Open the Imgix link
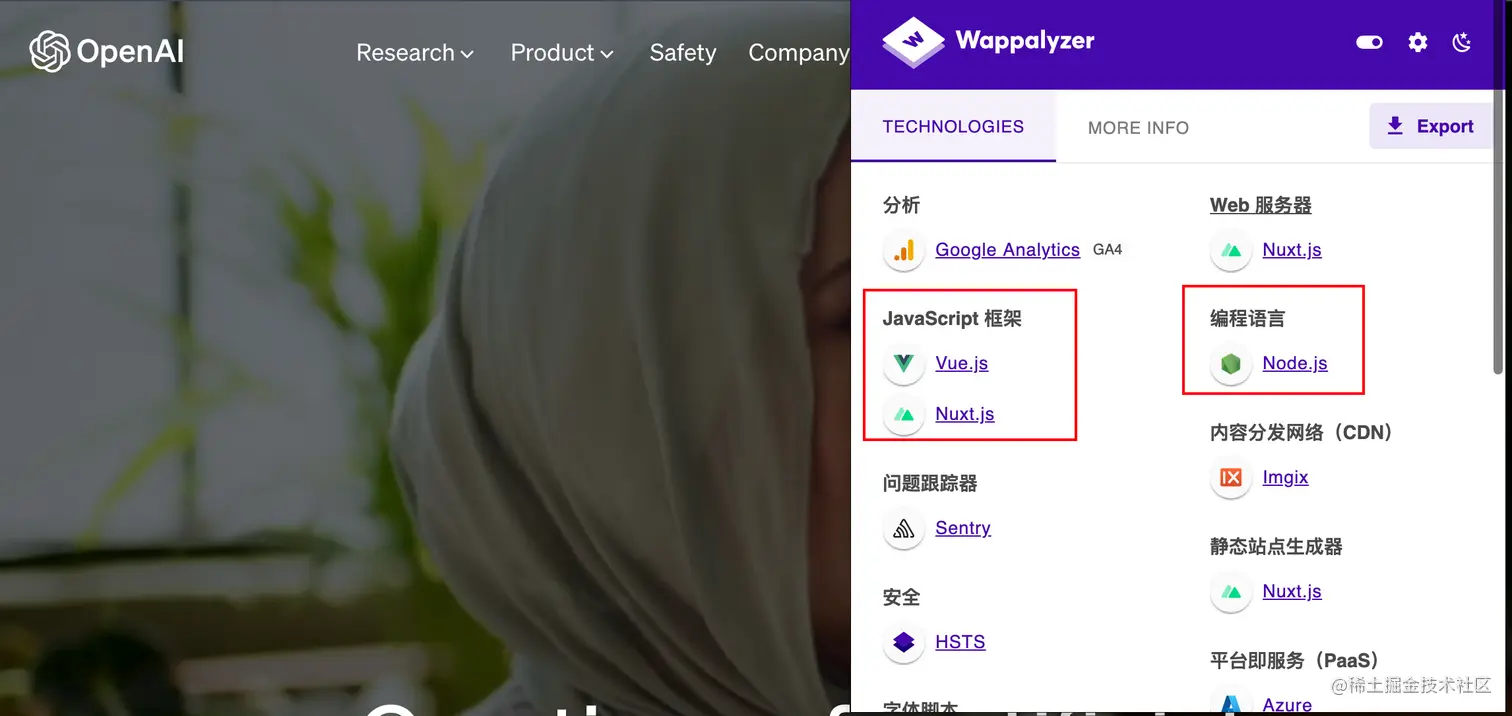Image resolution: width=1512 pixels, height=716 pixels. [x=1285, y=477]
